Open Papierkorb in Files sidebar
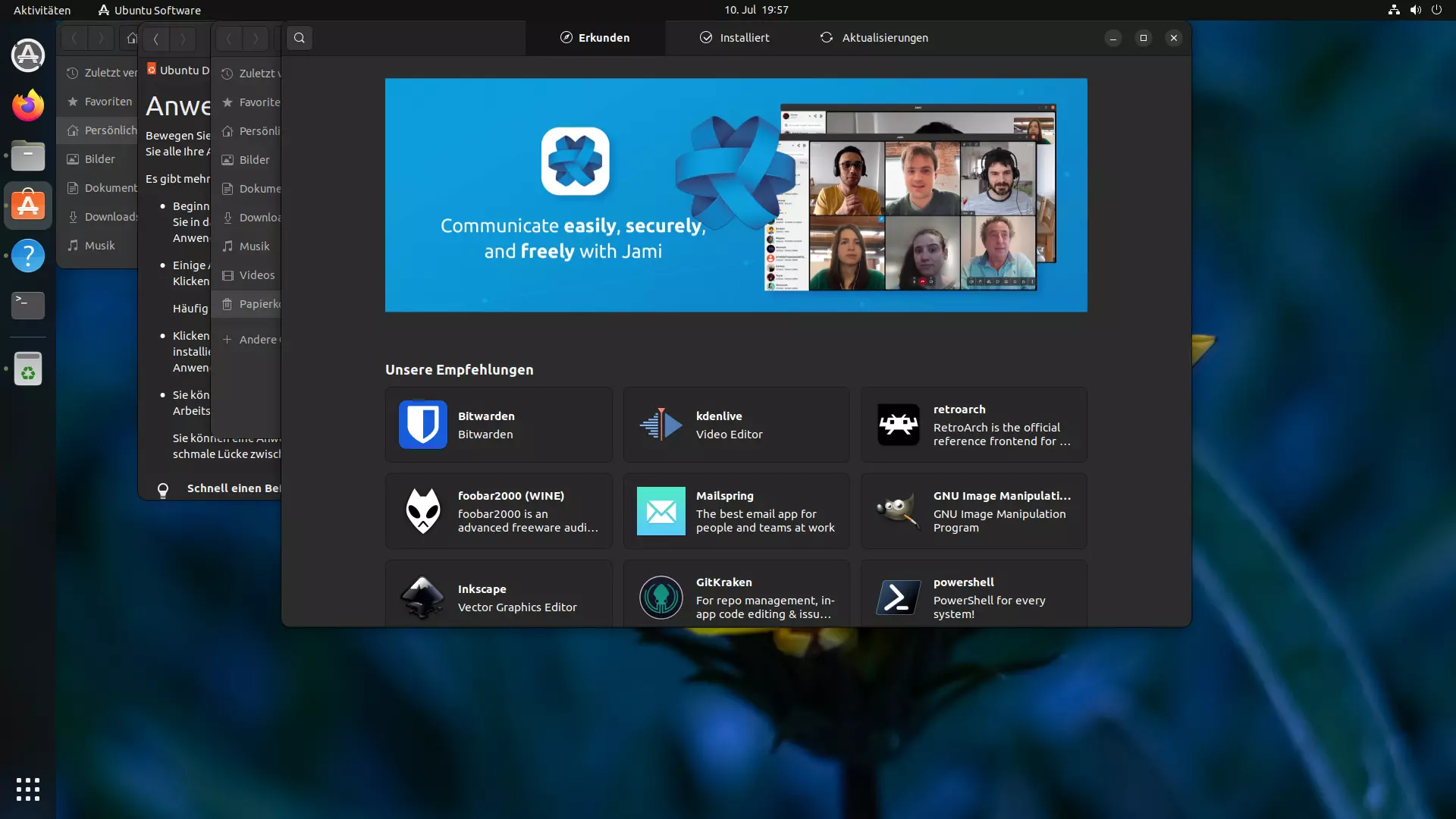 [247, 304]
